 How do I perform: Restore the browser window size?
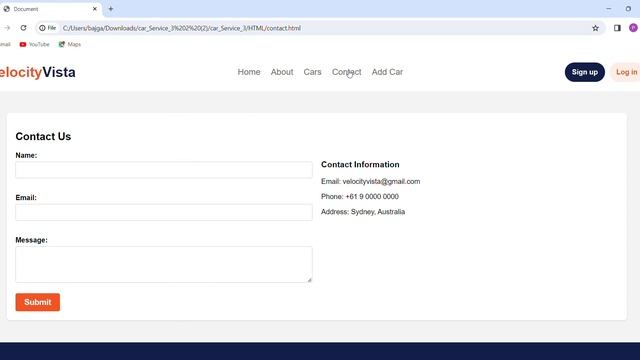click(x=628, y=9)
